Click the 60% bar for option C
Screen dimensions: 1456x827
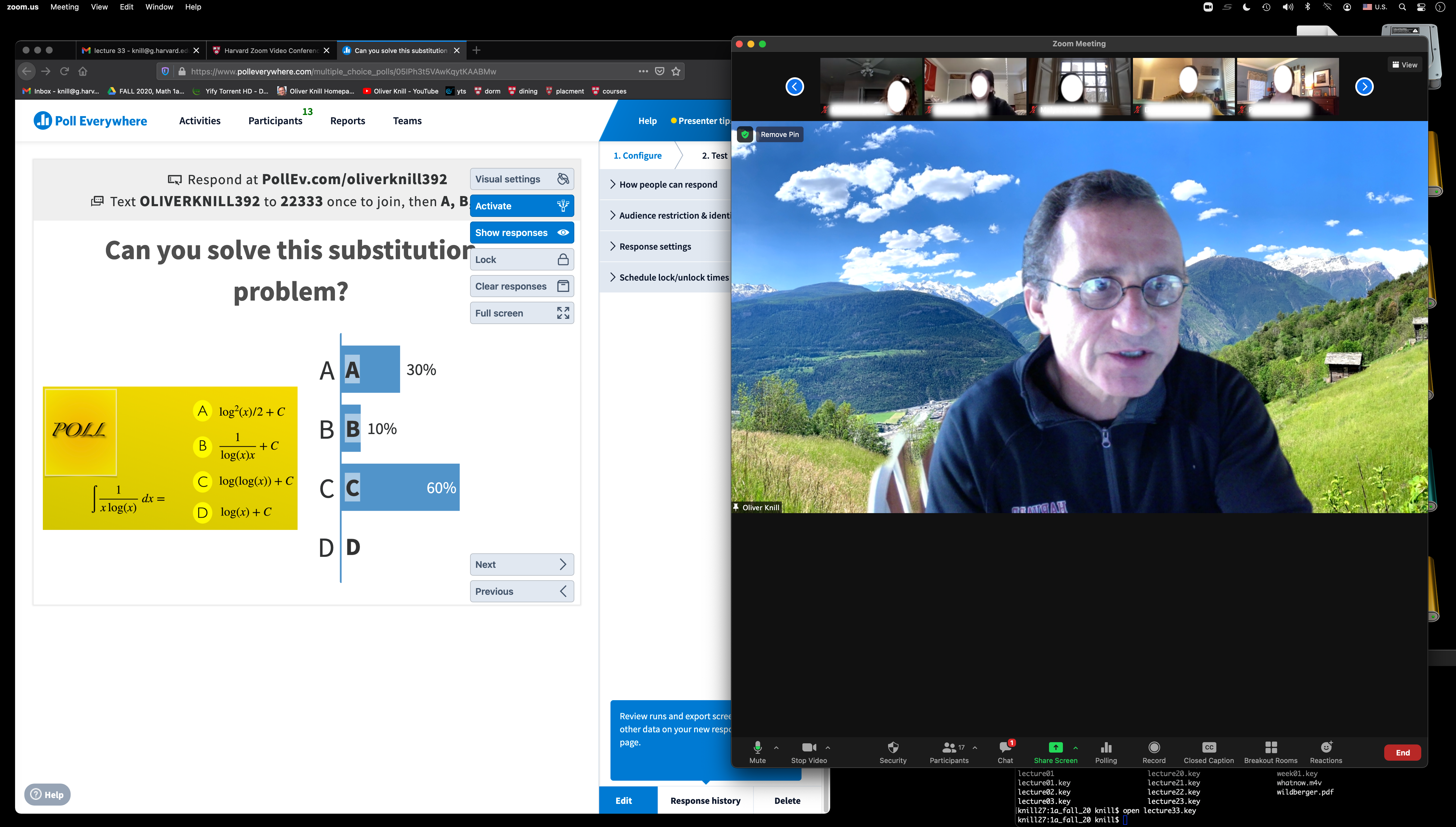click(401, 487)
